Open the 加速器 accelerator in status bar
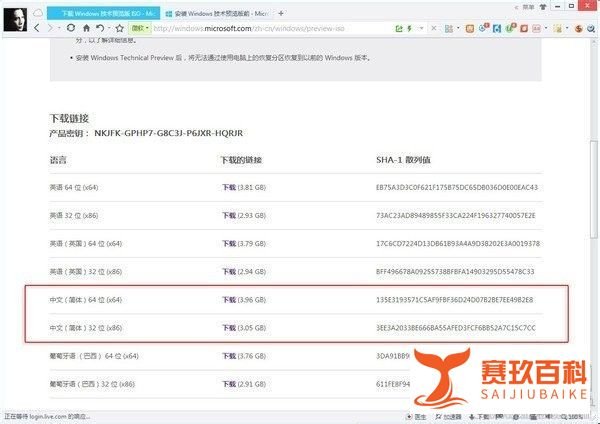The height and width of the screenshot is (424, 600). tap(448, 417)
